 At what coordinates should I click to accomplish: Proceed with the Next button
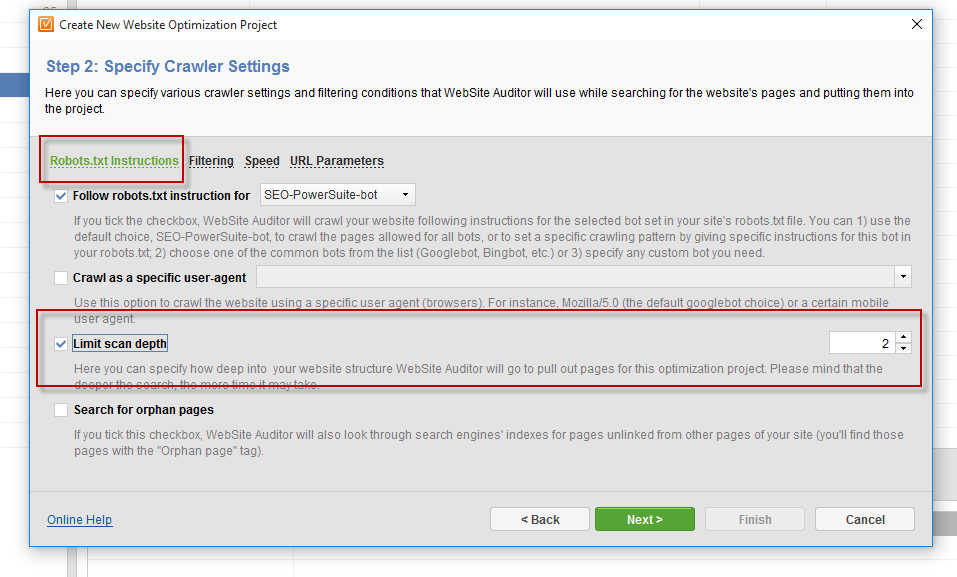click(645, 519)
